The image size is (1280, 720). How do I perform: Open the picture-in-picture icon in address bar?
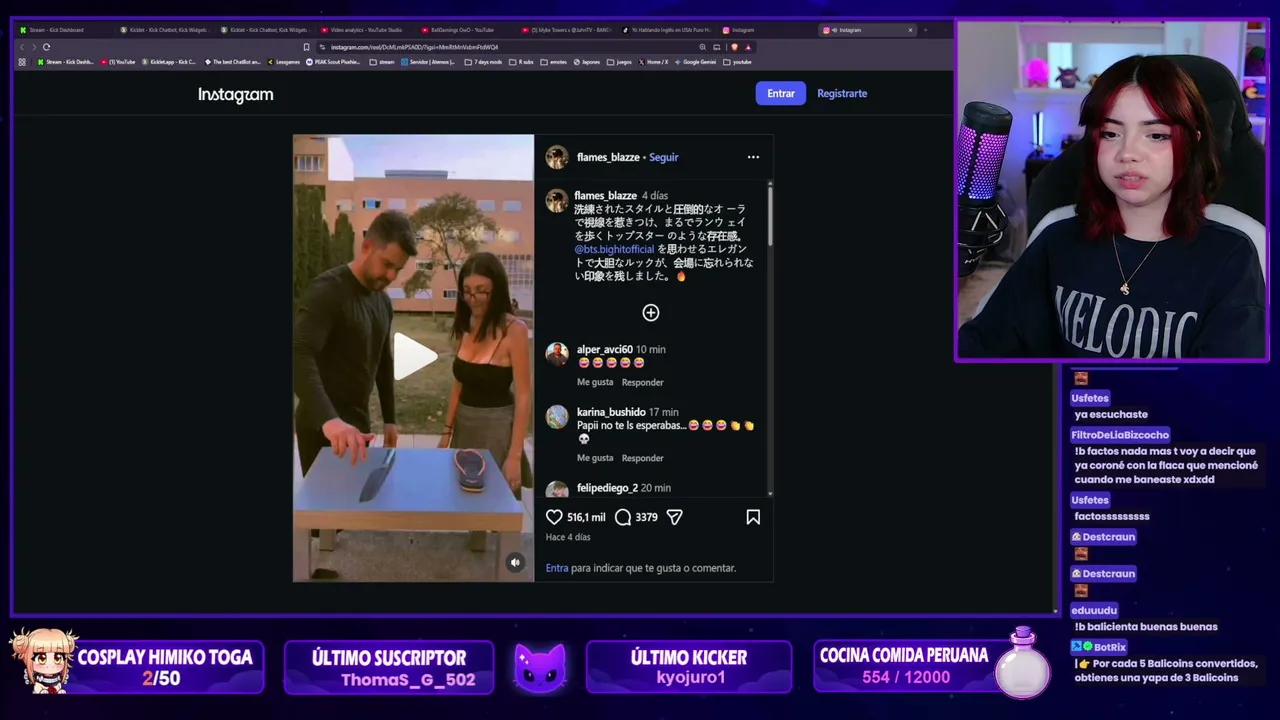point(717,47)
